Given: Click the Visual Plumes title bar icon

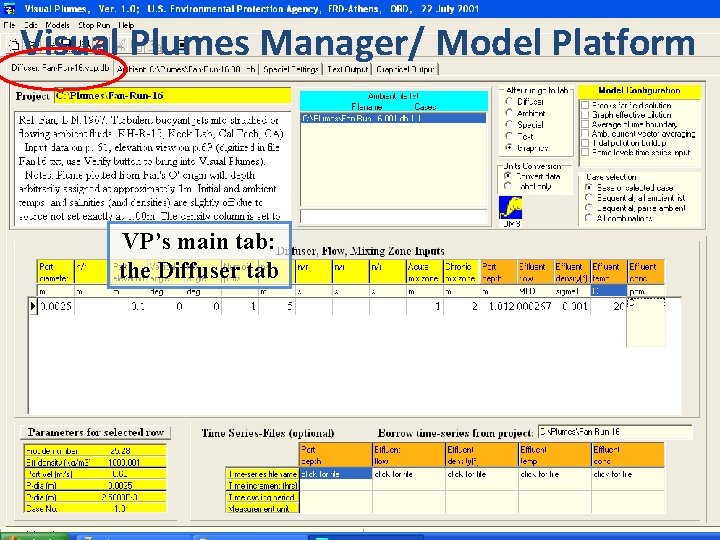Looking at the screenshot, I should click(x=9, y=8).
